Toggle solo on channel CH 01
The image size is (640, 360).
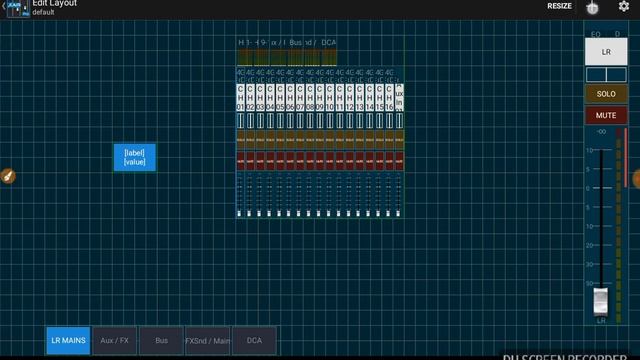(x=240, y=140)
